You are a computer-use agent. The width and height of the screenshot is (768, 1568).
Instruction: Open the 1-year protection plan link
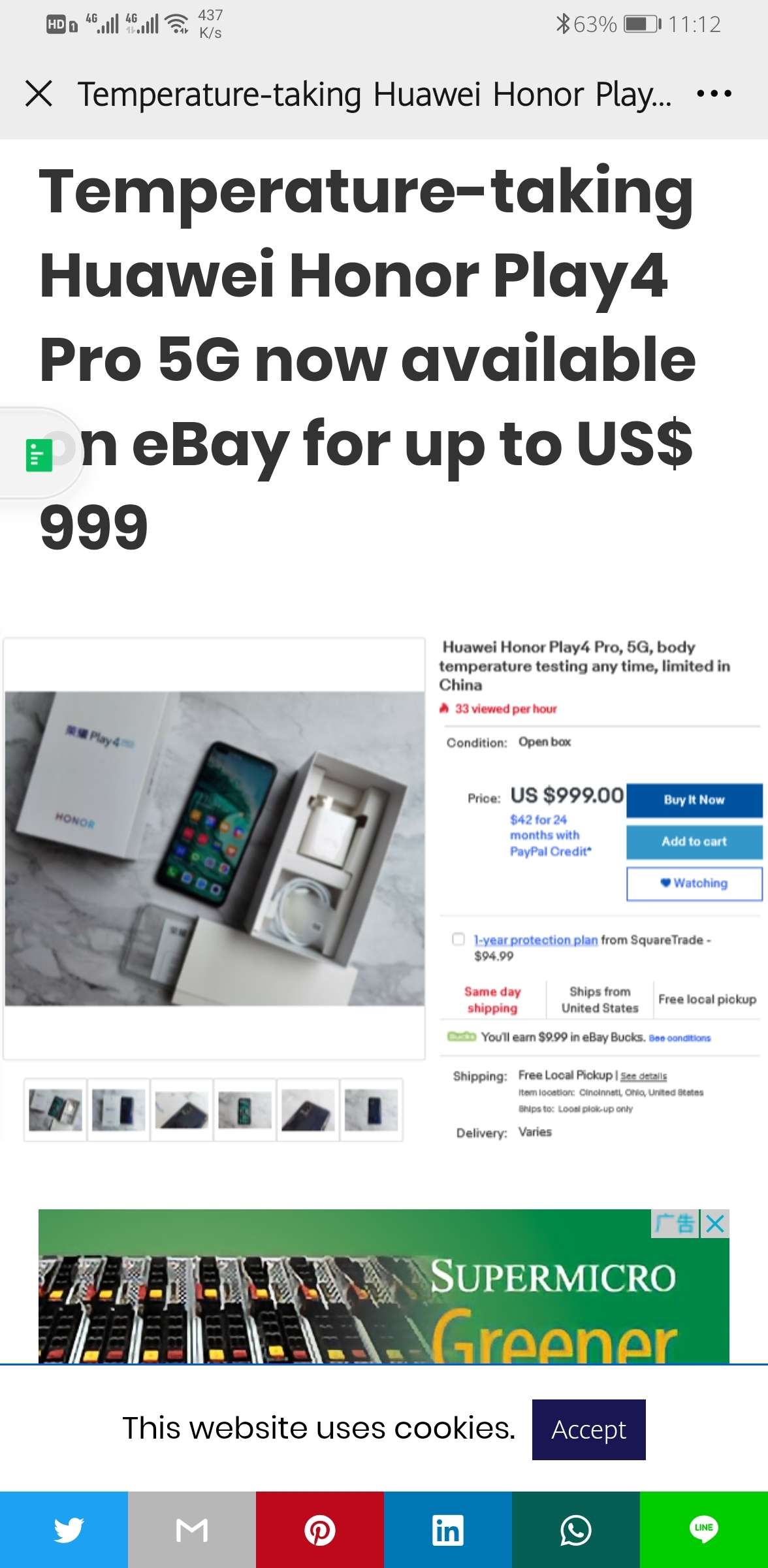(x=536, y=939)
